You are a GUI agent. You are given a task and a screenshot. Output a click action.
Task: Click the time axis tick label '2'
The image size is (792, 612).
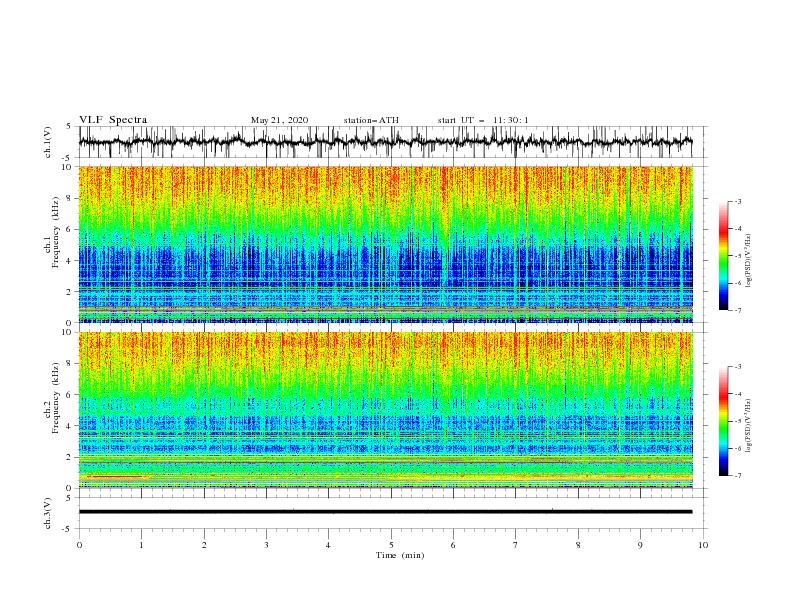204,545
